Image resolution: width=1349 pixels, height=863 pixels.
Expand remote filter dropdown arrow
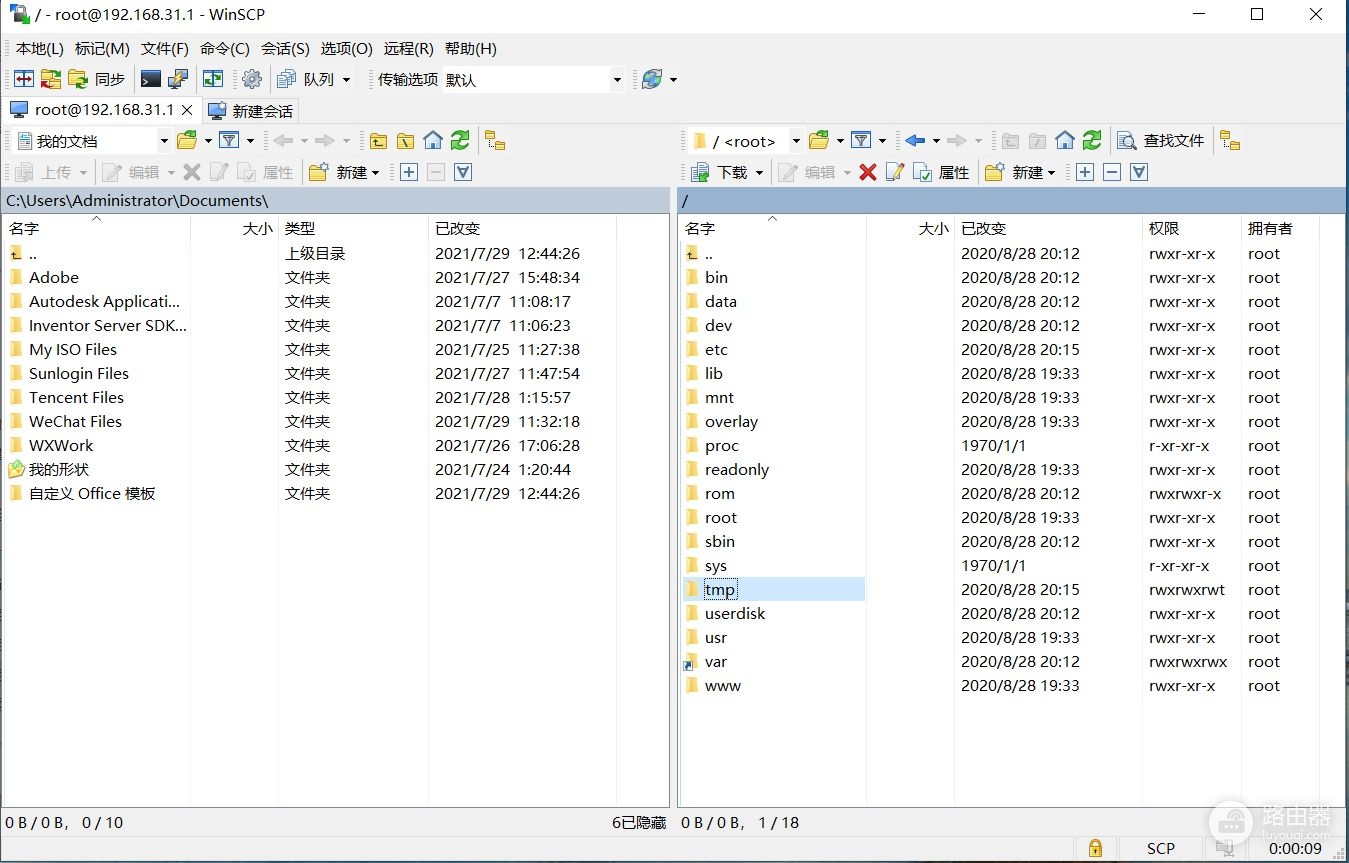point(884,140)
